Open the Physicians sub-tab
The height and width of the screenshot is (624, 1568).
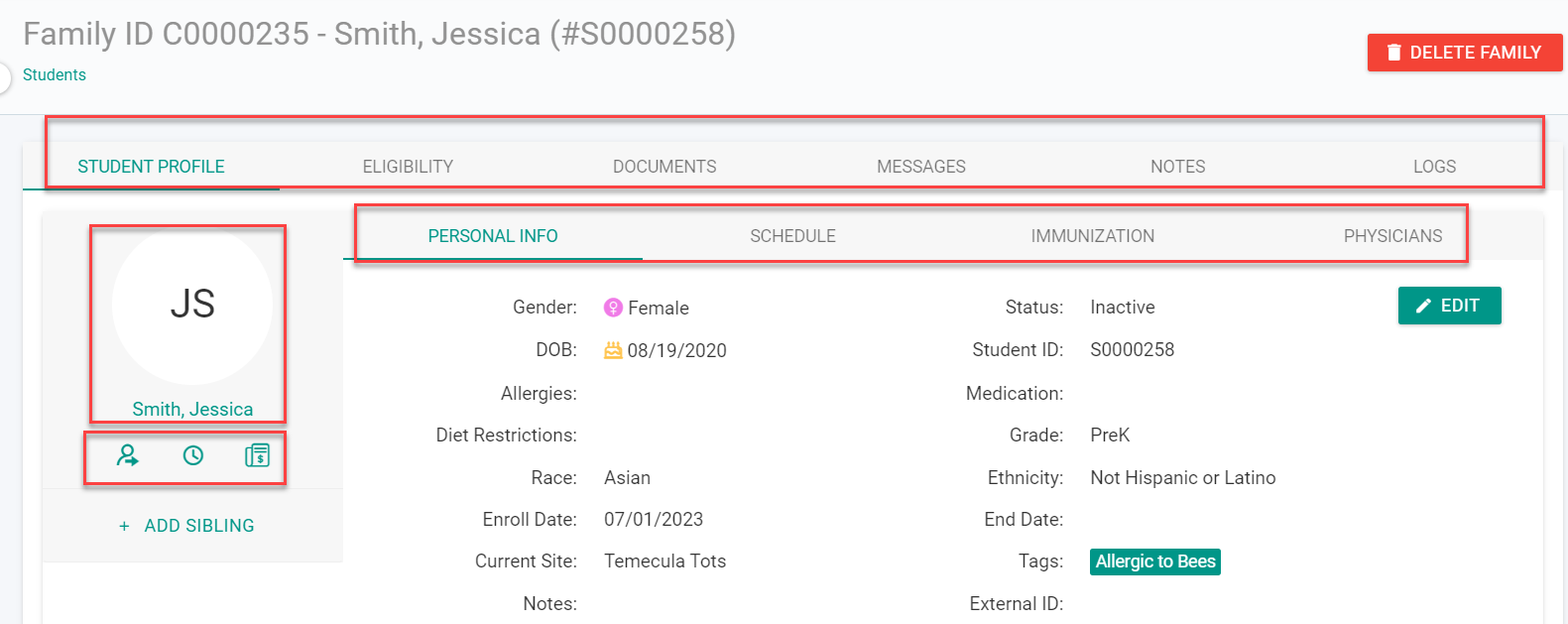(1392, 236)
